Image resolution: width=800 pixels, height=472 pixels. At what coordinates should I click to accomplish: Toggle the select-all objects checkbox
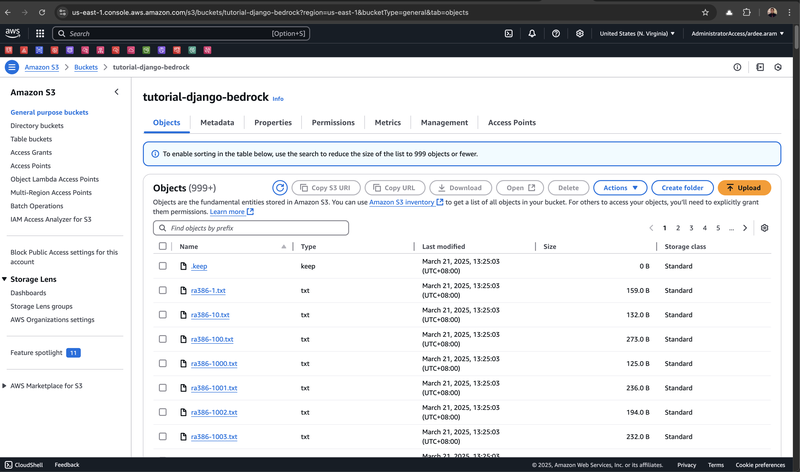pyautogui.click(x=163, y=246)
